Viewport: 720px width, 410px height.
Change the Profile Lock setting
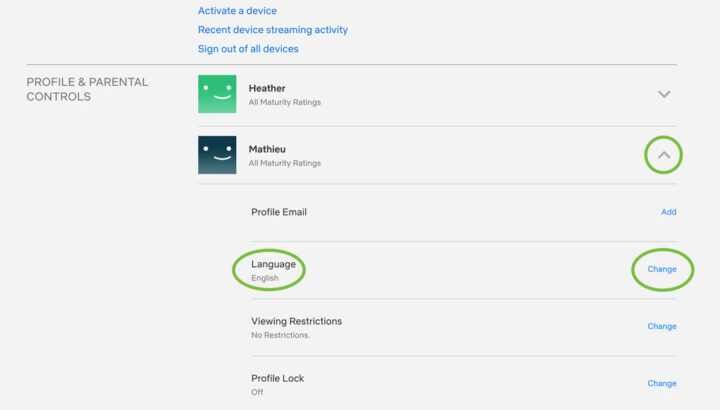coord(661,383)
